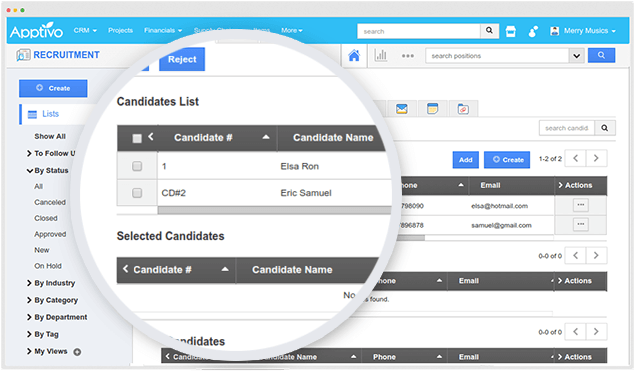Click the search candidates magnifier icon
The image size is (635, 371).
605,128
